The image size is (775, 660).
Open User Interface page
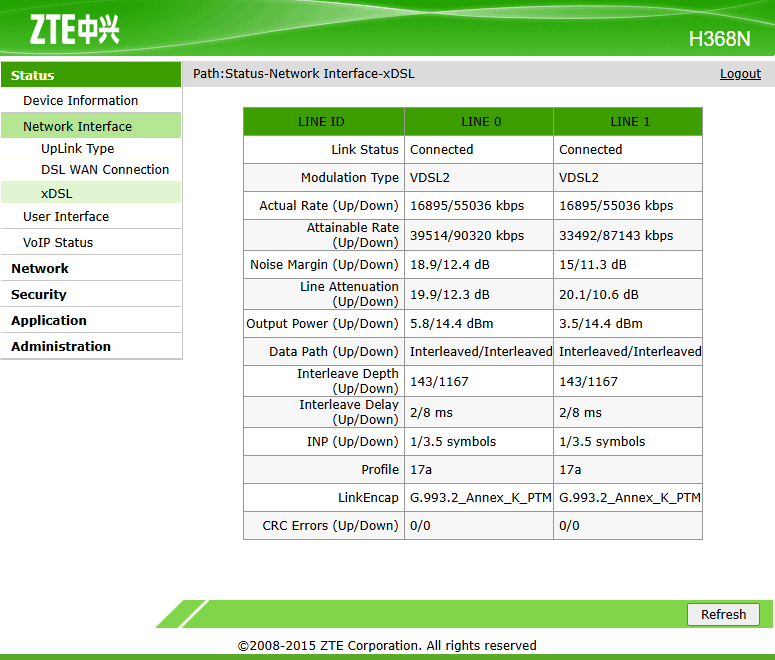66,217
